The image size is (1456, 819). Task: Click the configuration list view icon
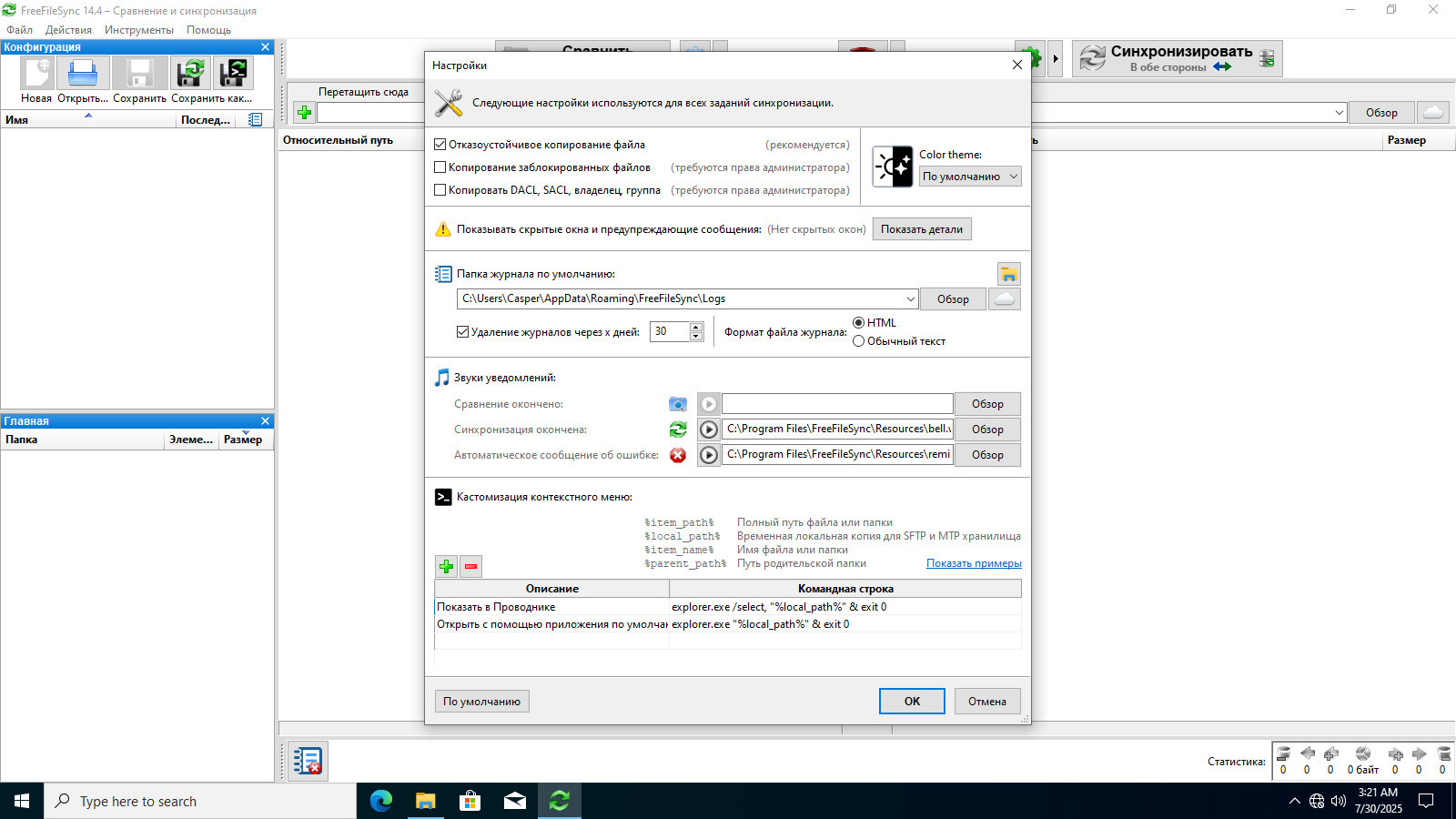(256, 119)
